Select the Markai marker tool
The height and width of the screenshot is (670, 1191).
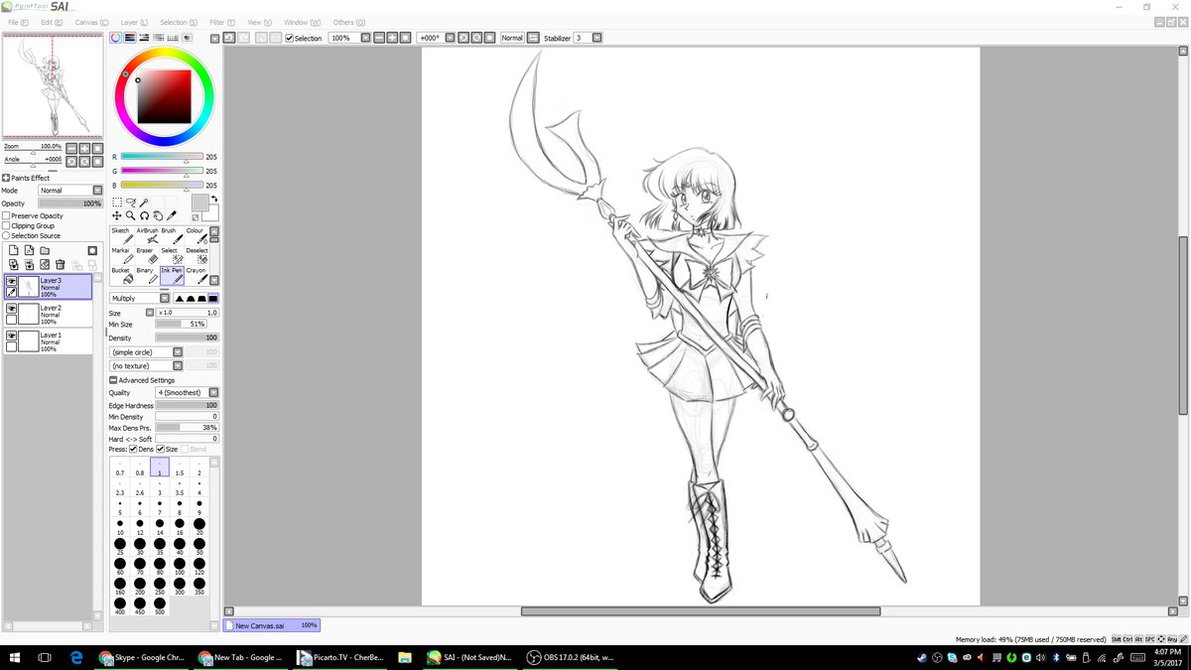[x=121, y=255]
